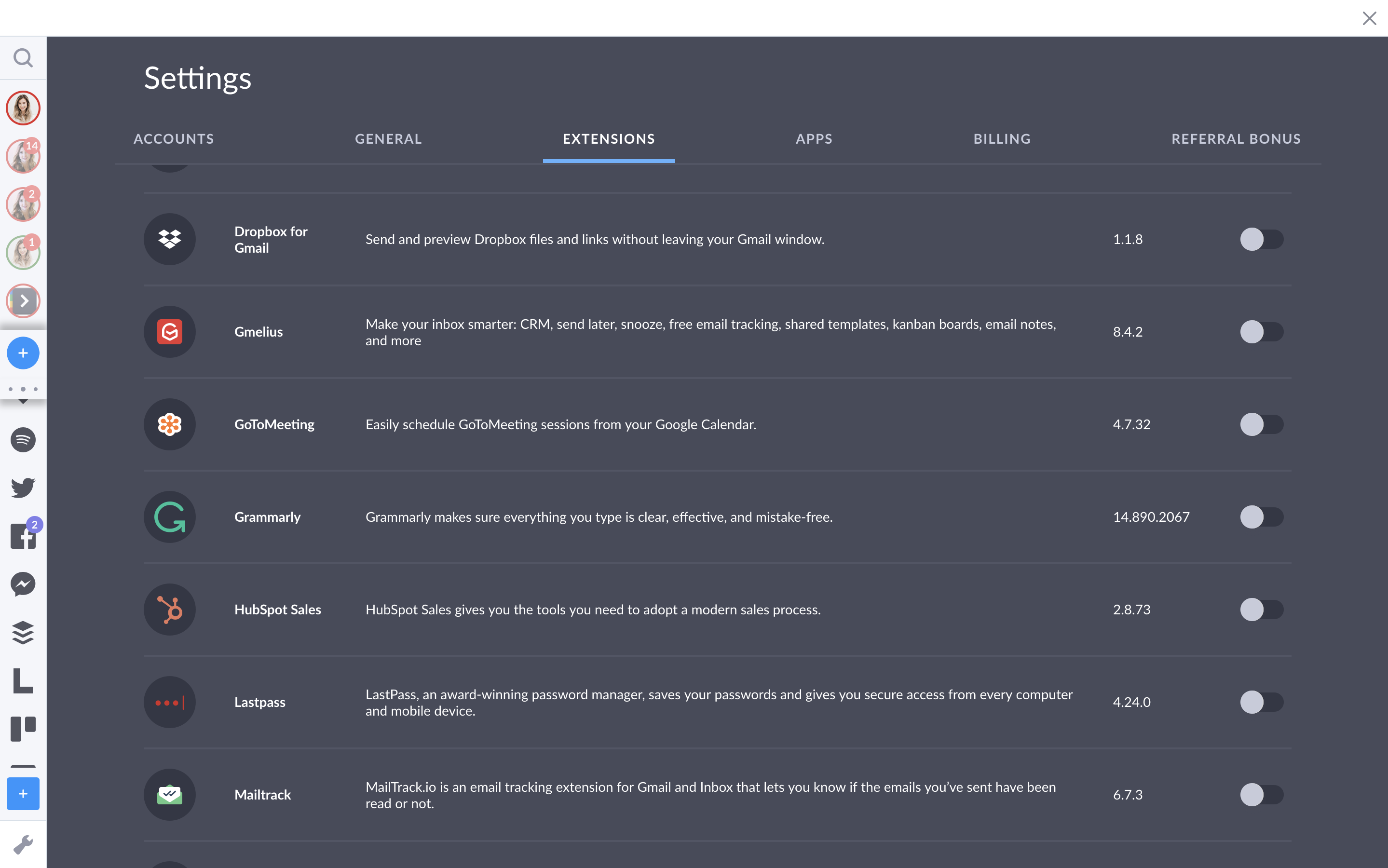Select the first account avatar without badge
This screenshot has width=1388, height=868.
click(x=23, y=108)
